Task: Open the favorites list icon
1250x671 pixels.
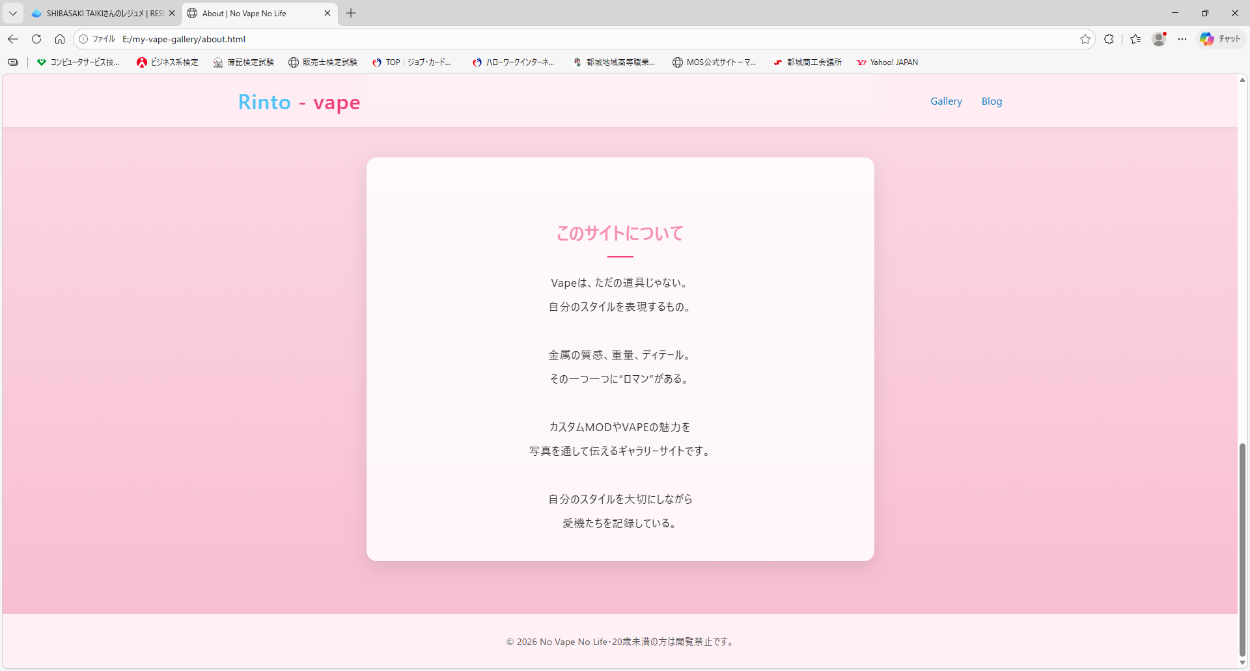Action: (1135, 39)
